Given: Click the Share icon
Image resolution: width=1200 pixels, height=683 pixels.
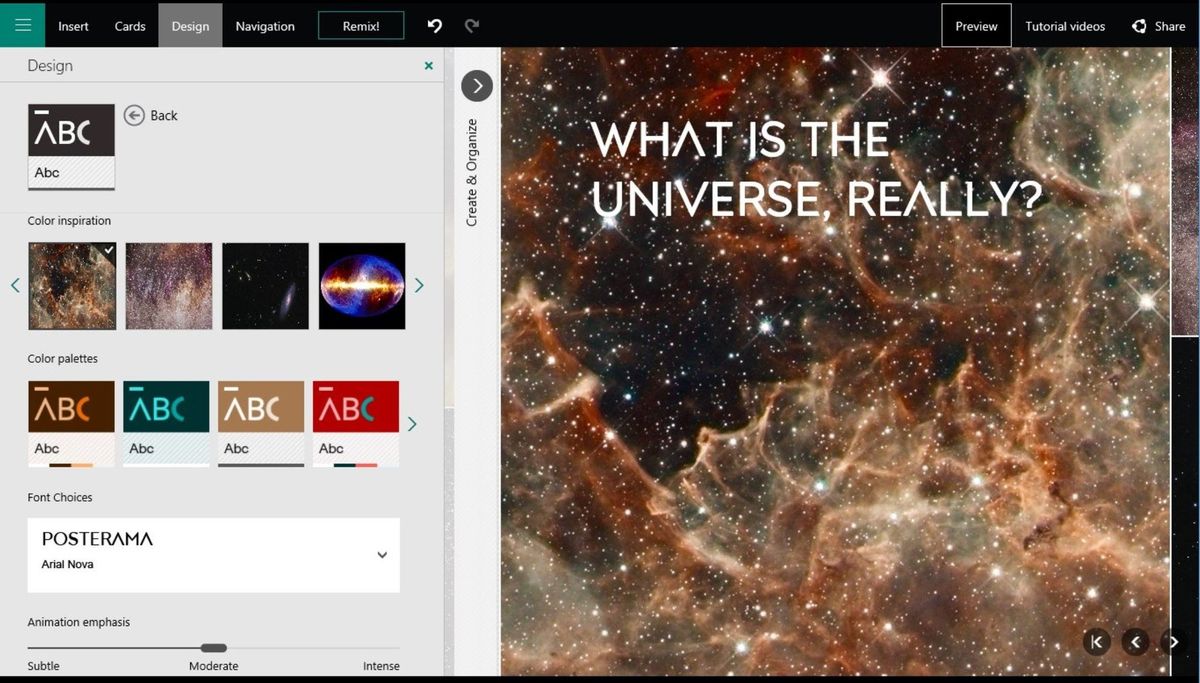Looking at the screenshot, I should pos(1139,26).
